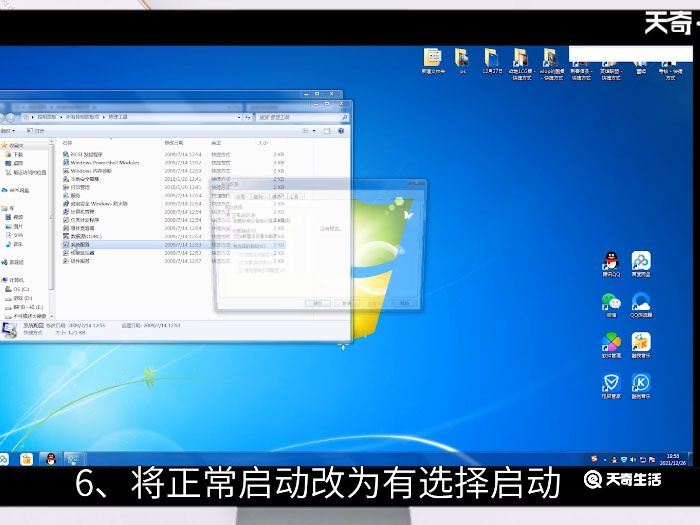Open the 软件管理 four-leaf desktop icon
The height and width of the screenshot is (525, 700).
coord(611,346)
